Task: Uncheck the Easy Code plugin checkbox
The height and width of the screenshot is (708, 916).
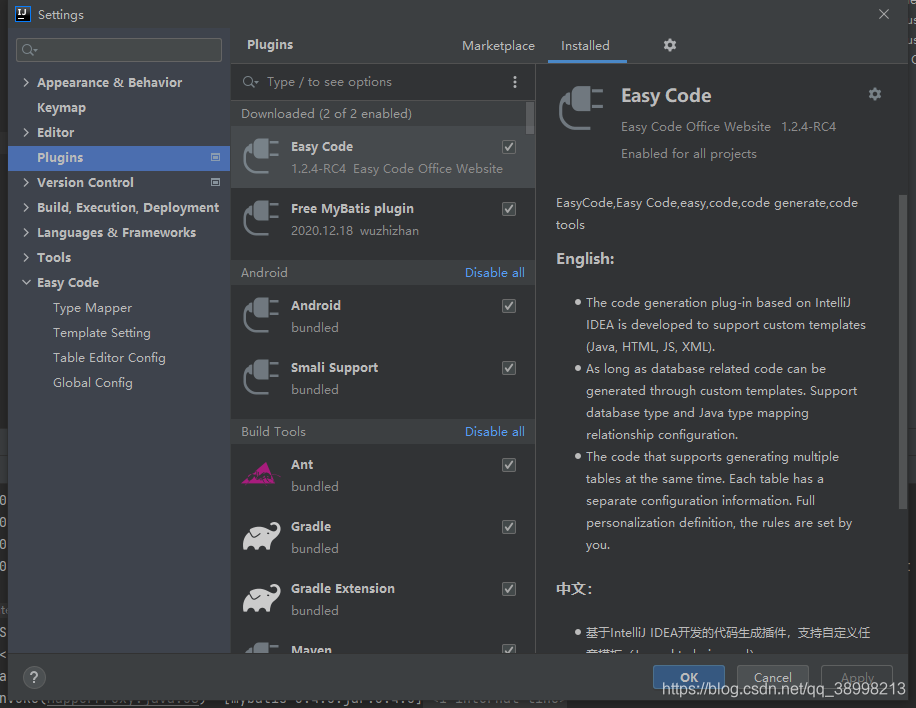Action: point(509,147)
